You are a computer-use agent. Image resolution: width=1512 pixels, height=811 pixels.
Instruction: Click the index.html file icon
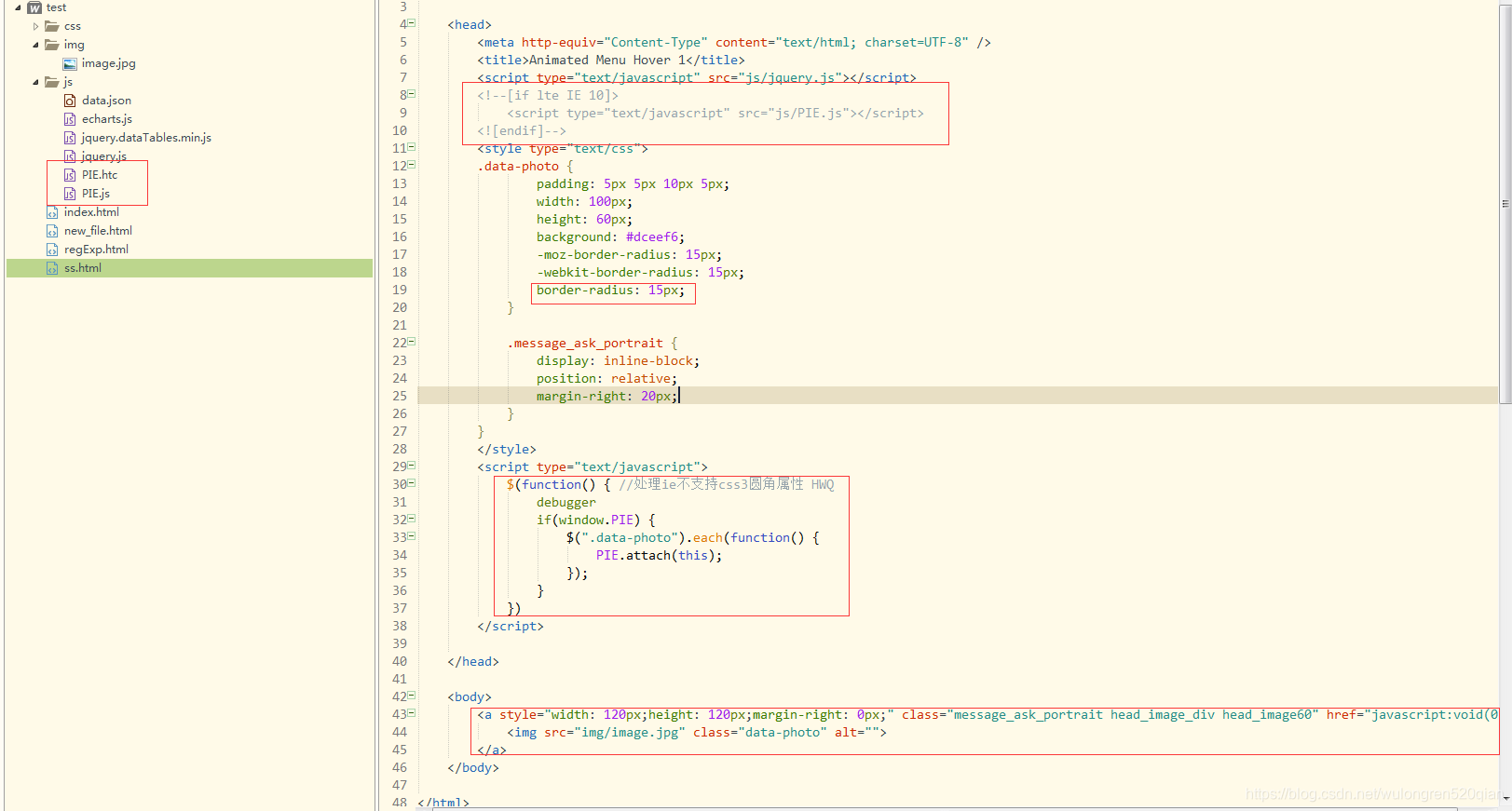click(52, 212)
